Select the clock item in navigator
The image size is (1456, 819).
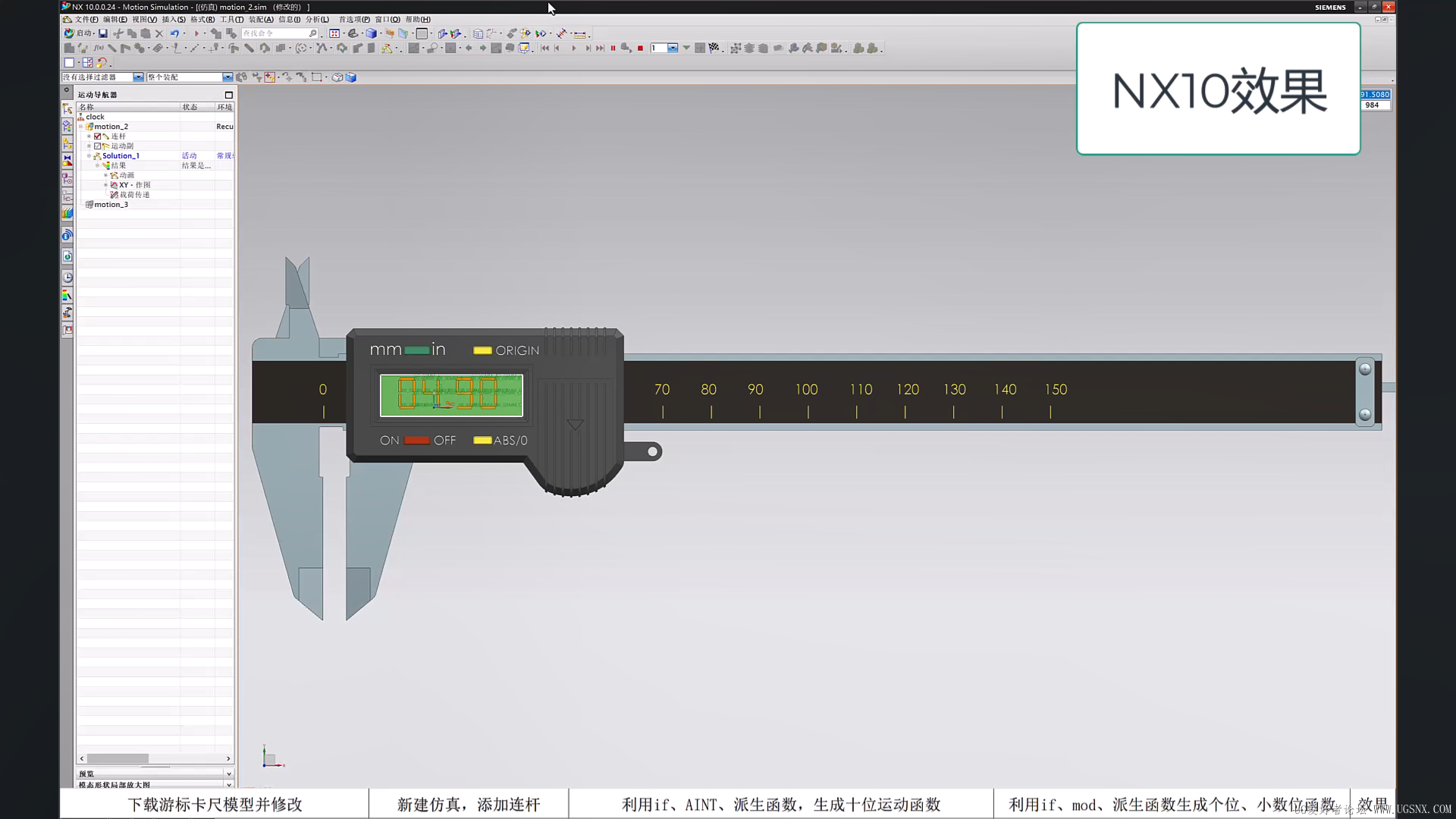tap(95, 117)
